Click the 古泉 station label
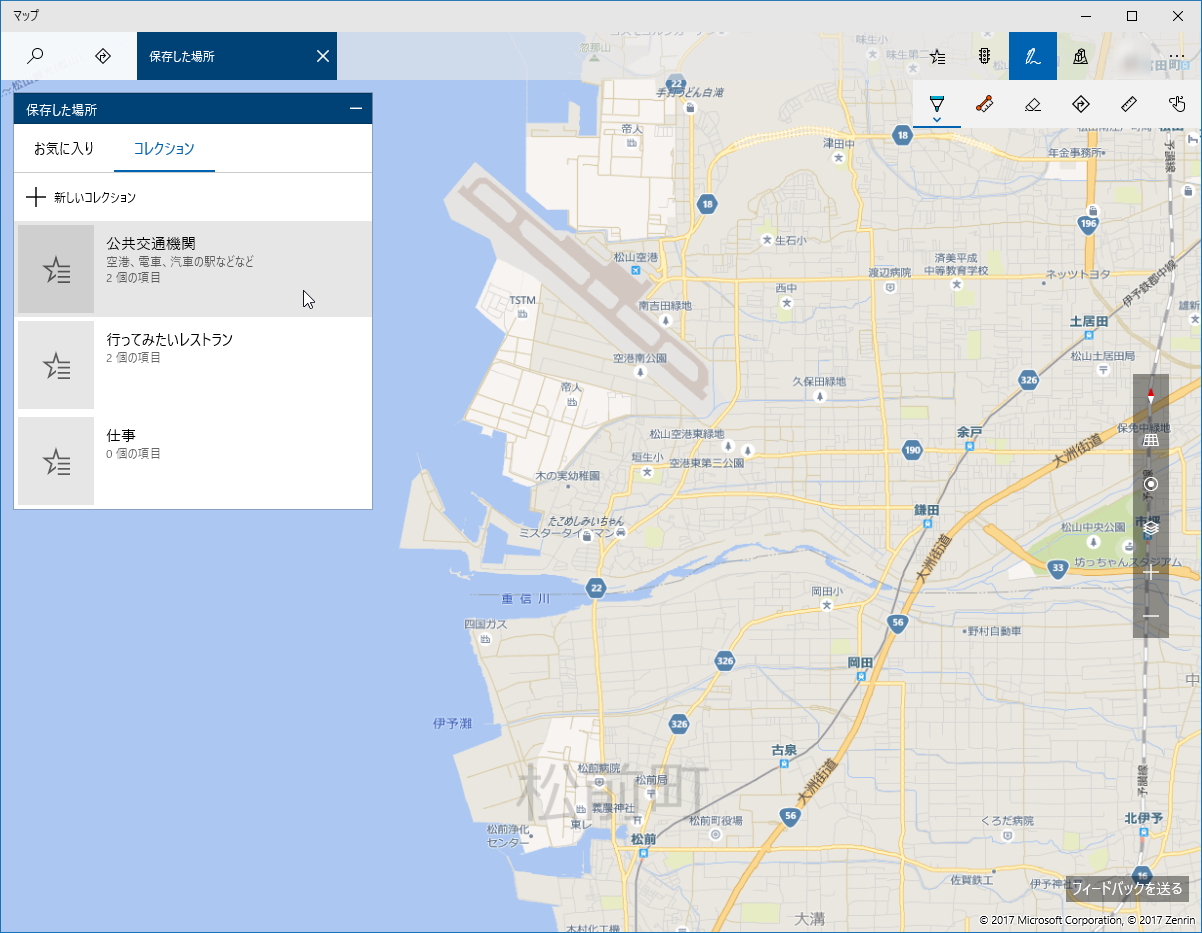 (784, 750)
